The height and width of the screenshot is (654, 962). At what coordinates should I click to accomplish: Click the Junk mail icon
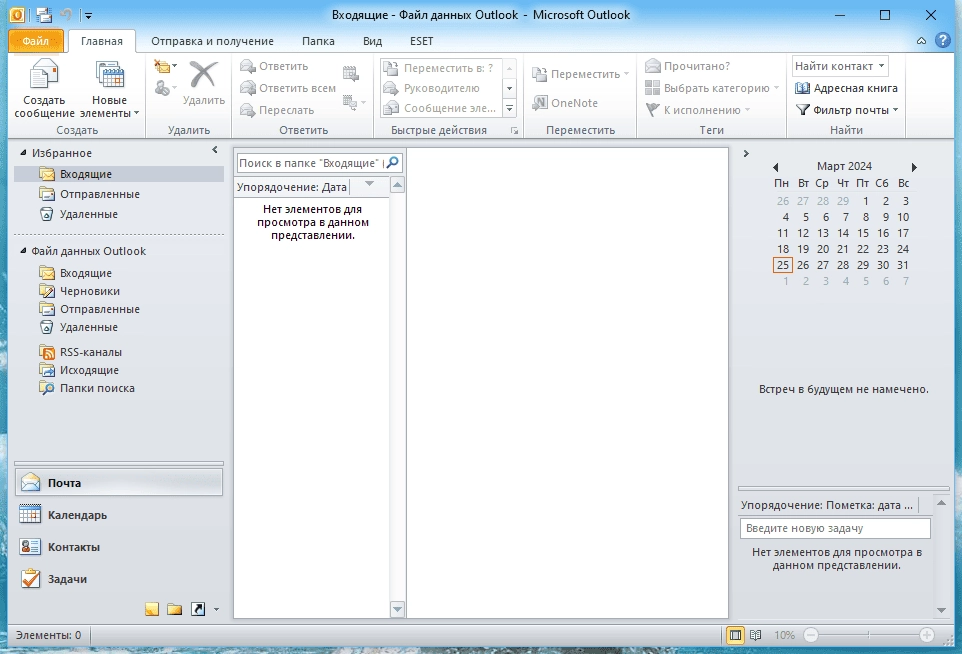pyautogui.click(x=164, y=88)
